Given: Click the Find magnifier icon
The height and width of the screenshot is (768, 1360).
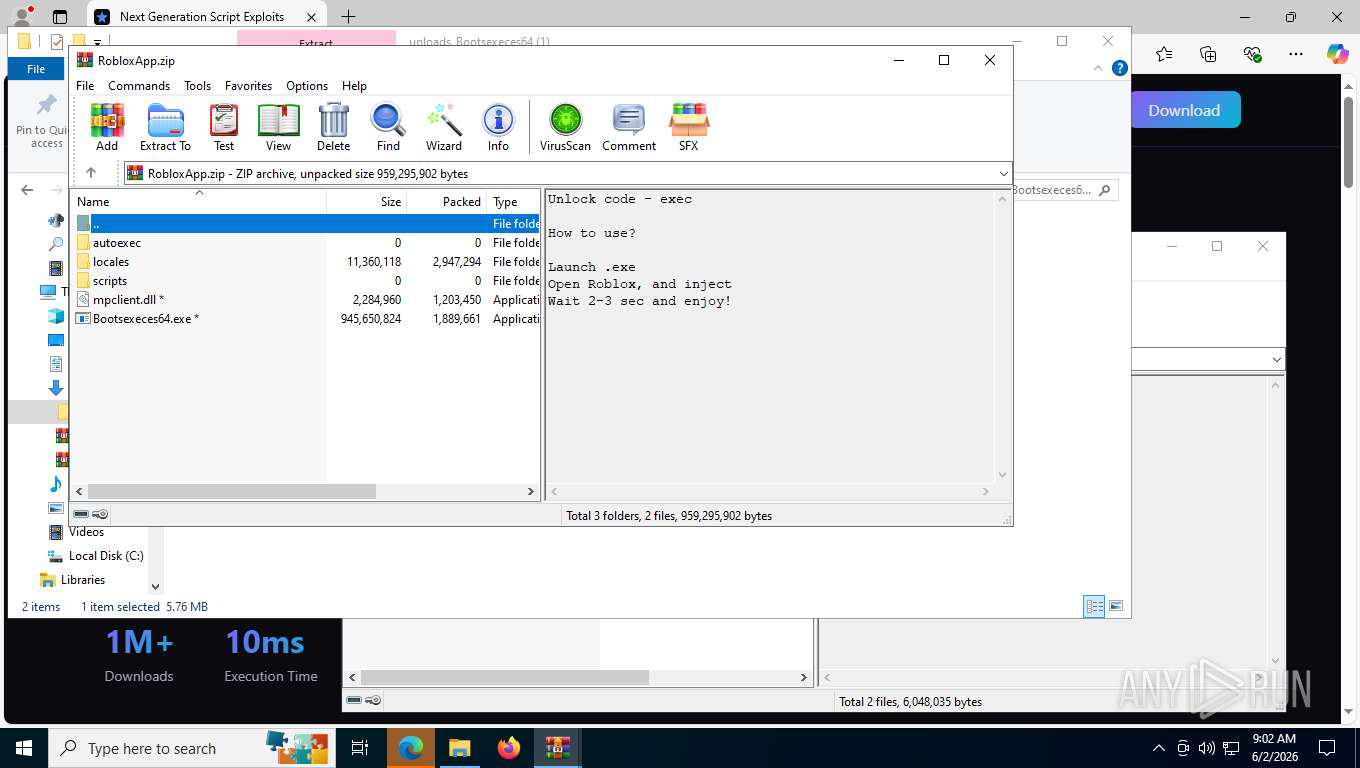Looking at the screenshot, I should 388,127.
